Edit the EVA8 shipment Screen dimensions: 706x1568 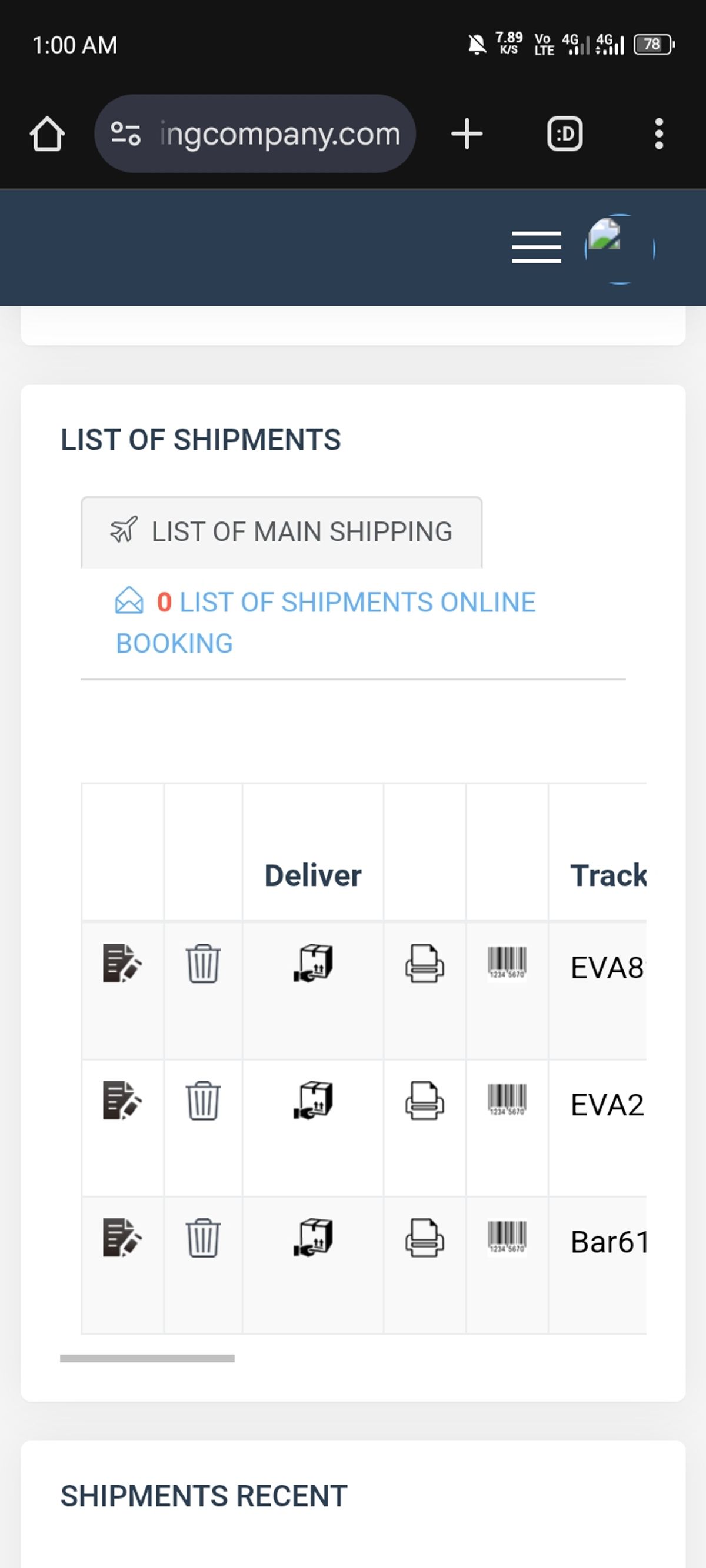click(122, 963)
